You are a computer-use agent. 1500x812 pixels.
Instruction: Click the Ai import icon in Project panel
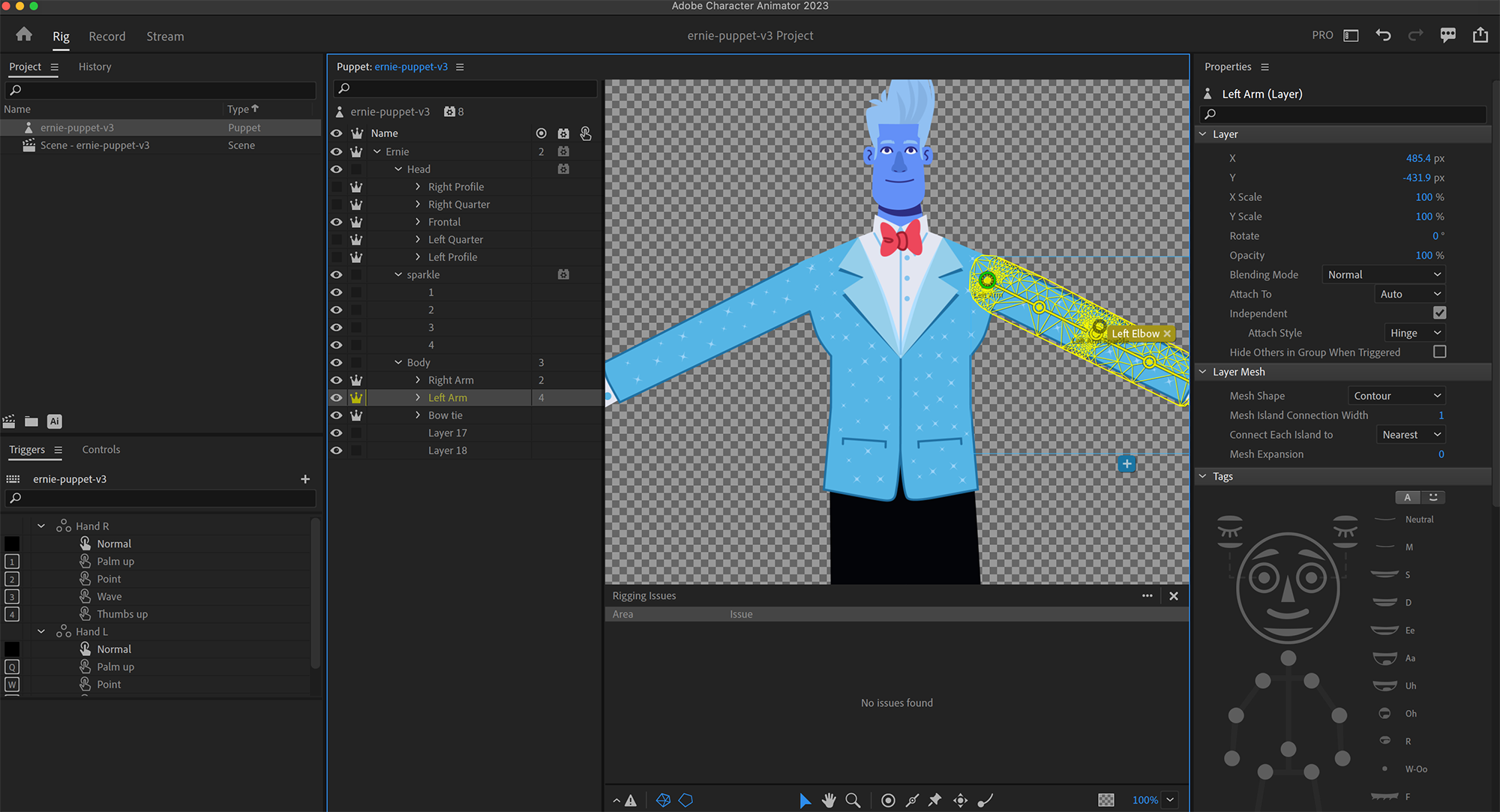point(55,421)
